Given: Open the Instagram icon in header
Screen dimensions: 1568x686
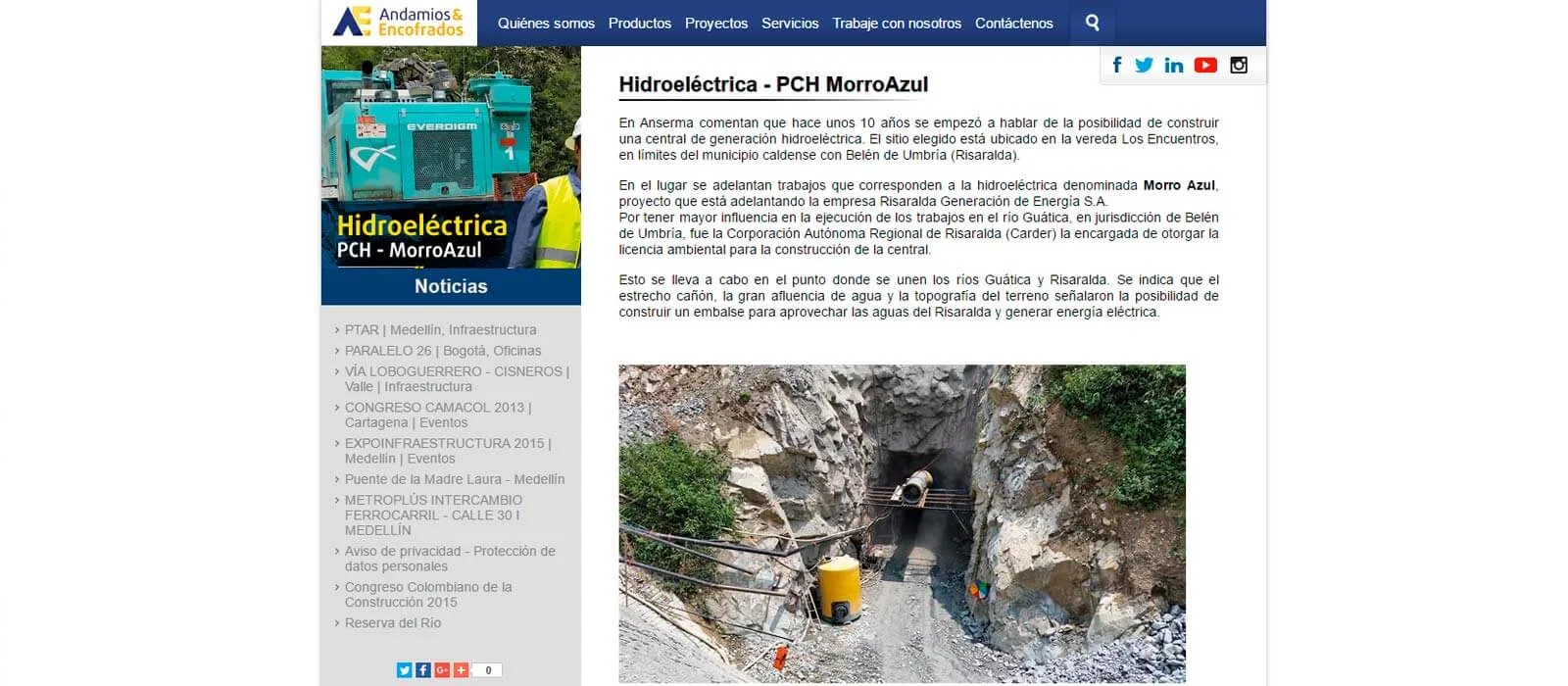Looking at the screenshot, I should [1239, 65].
